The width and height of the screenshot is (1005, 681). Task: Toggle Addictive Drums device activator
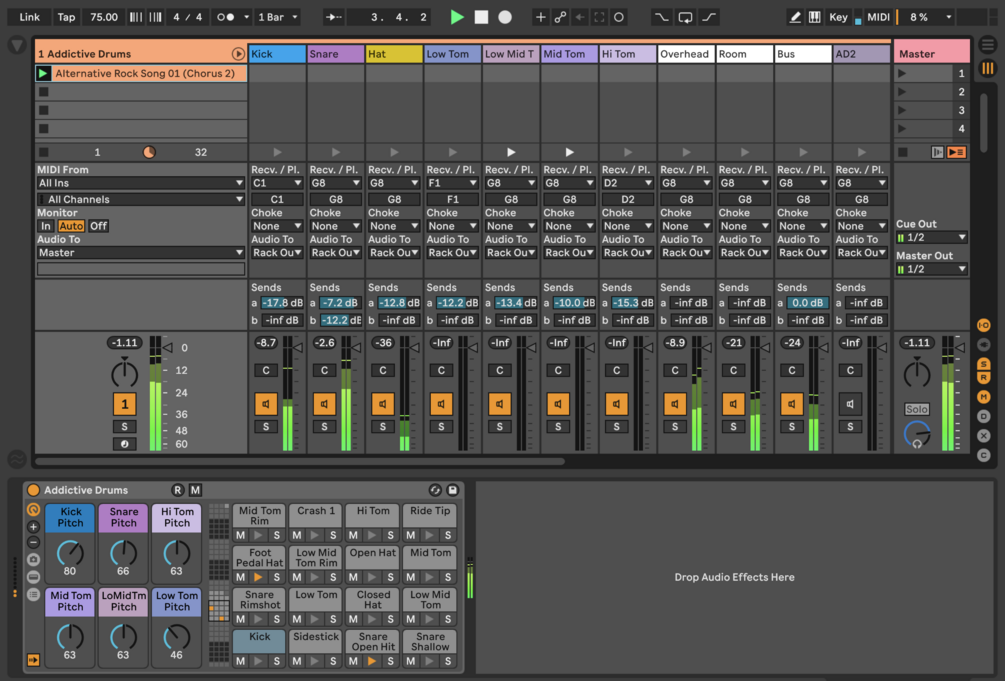(33, 490)
